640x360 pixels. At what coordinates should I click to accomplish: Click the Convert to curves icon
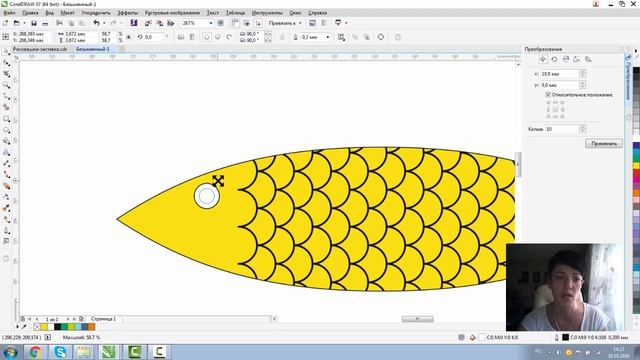click(x=381, y=37)
